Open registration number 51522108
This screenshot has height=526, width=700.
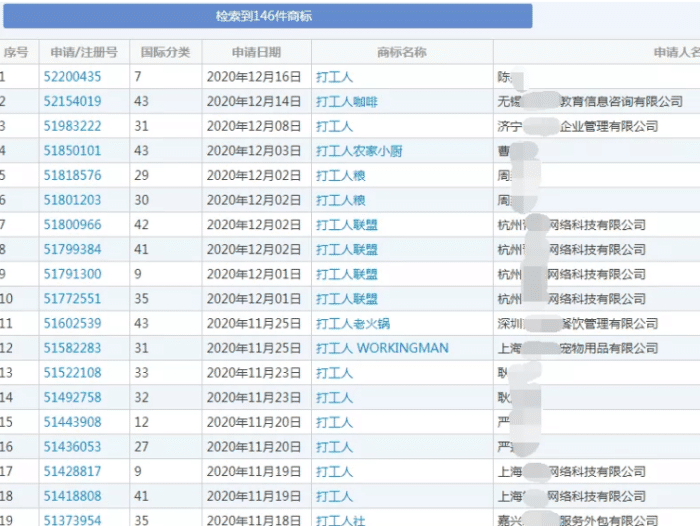[x=72, y=372]
